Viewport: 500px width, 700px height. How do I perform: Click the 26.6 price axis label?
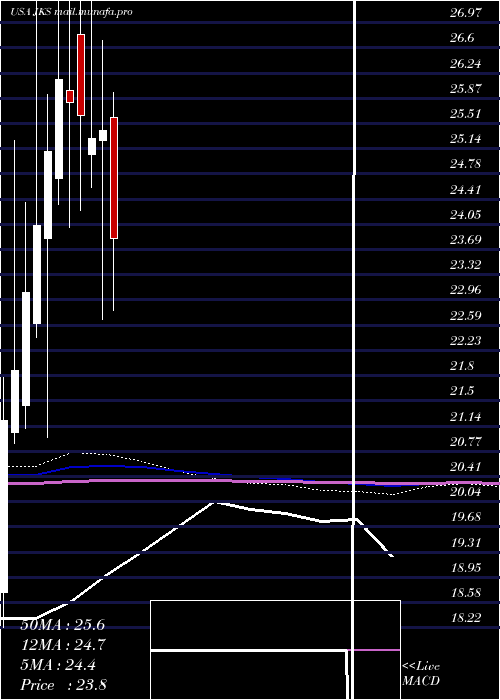pyautogui.click(x=462, y=38)
